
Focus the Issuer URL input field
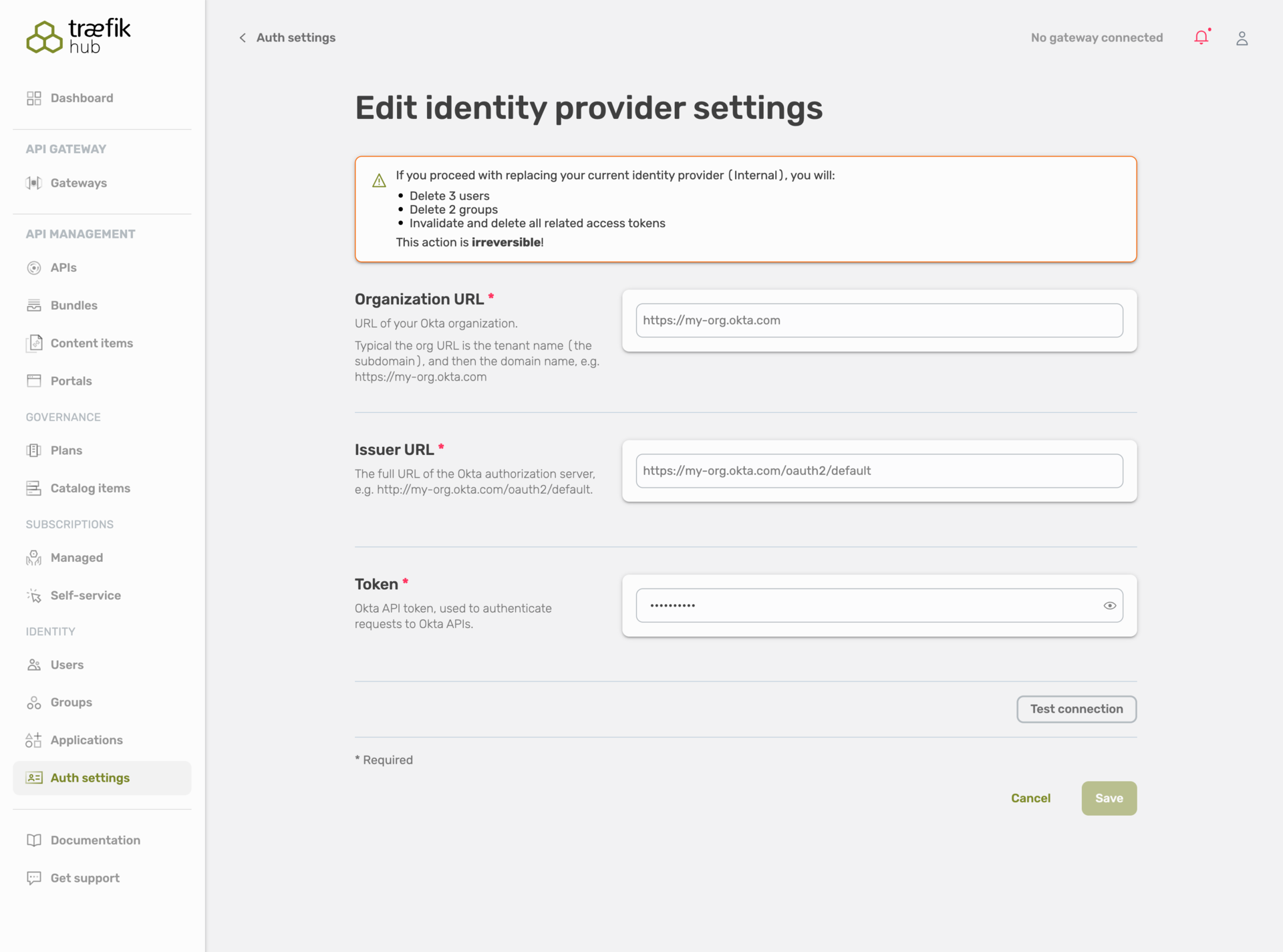[x=879, y=471]
